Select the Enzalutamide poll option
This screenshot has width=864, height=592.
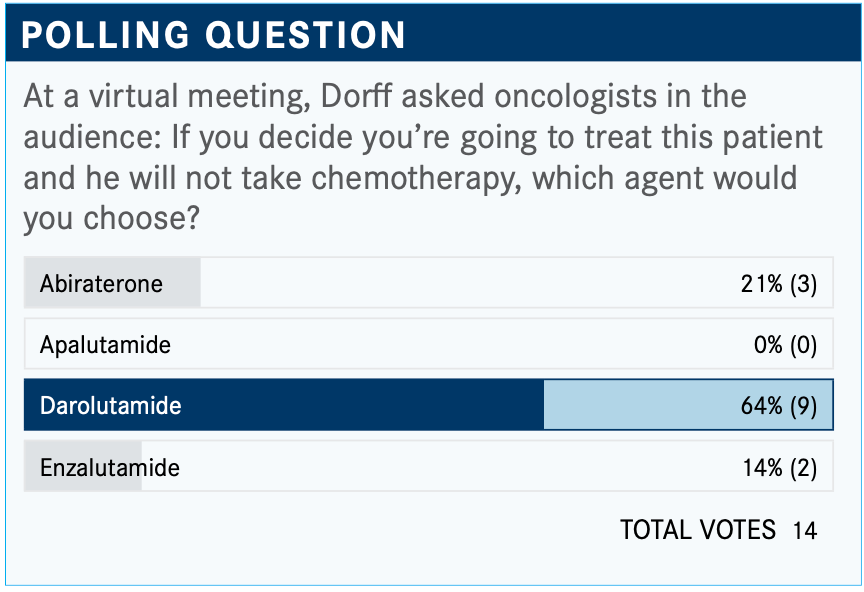(429, 466)
